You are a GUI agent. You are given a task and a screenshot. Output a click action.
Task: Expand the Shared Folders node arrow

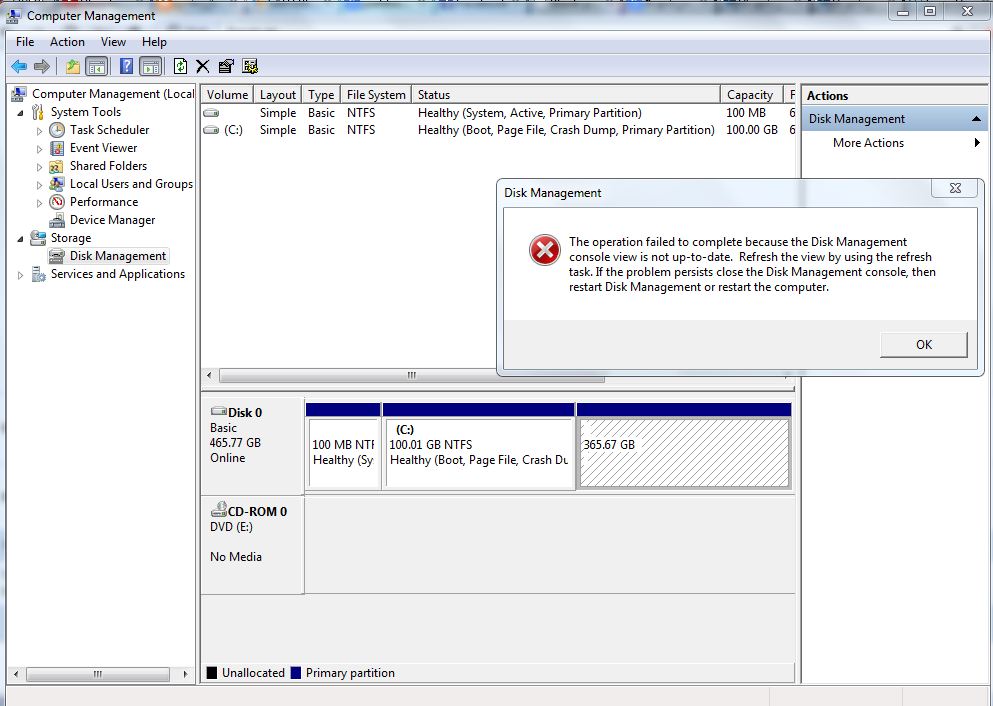point(39,167)
